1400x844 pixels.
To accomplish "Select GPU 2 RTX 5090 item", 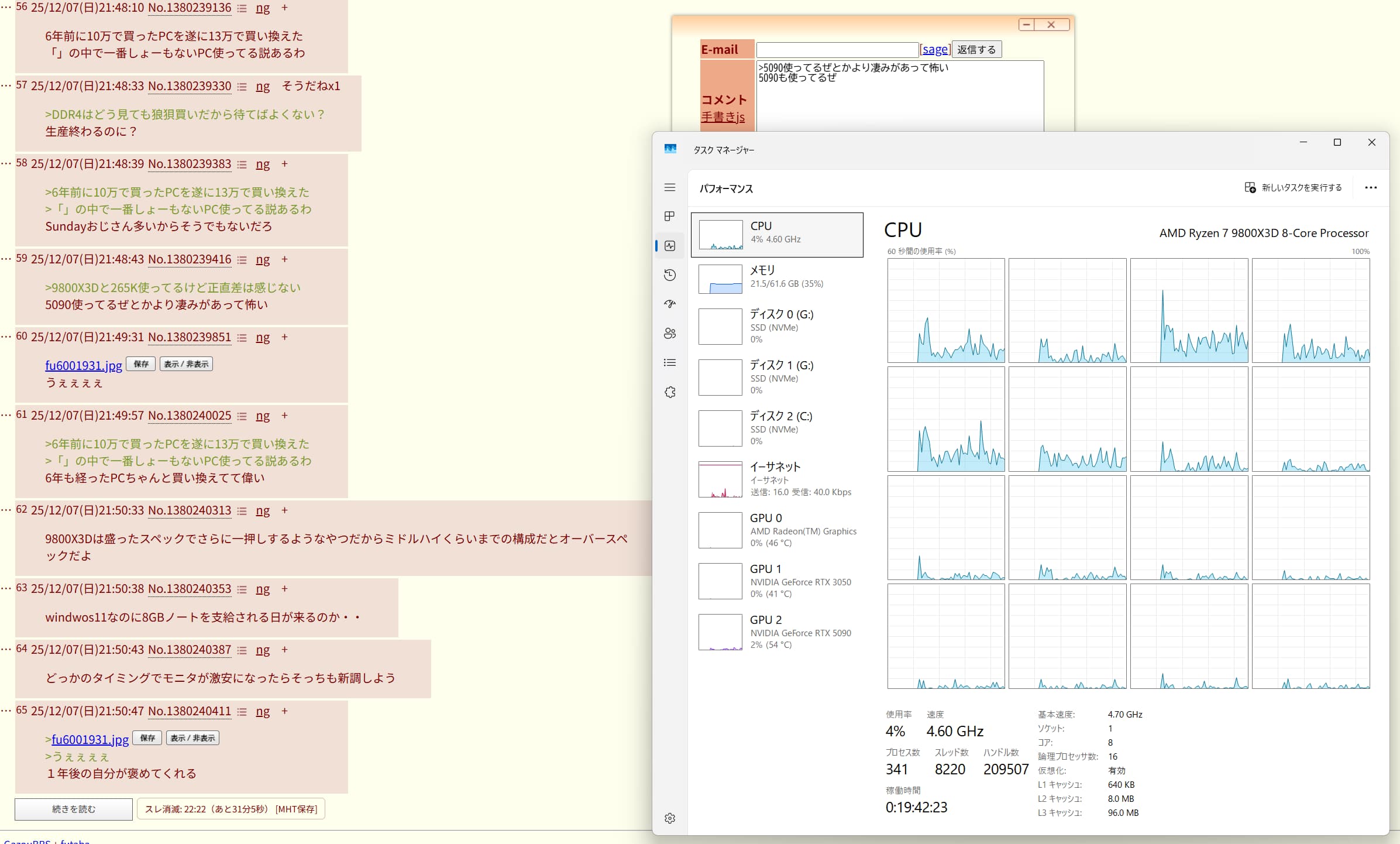I will click(x=777, y=632).
